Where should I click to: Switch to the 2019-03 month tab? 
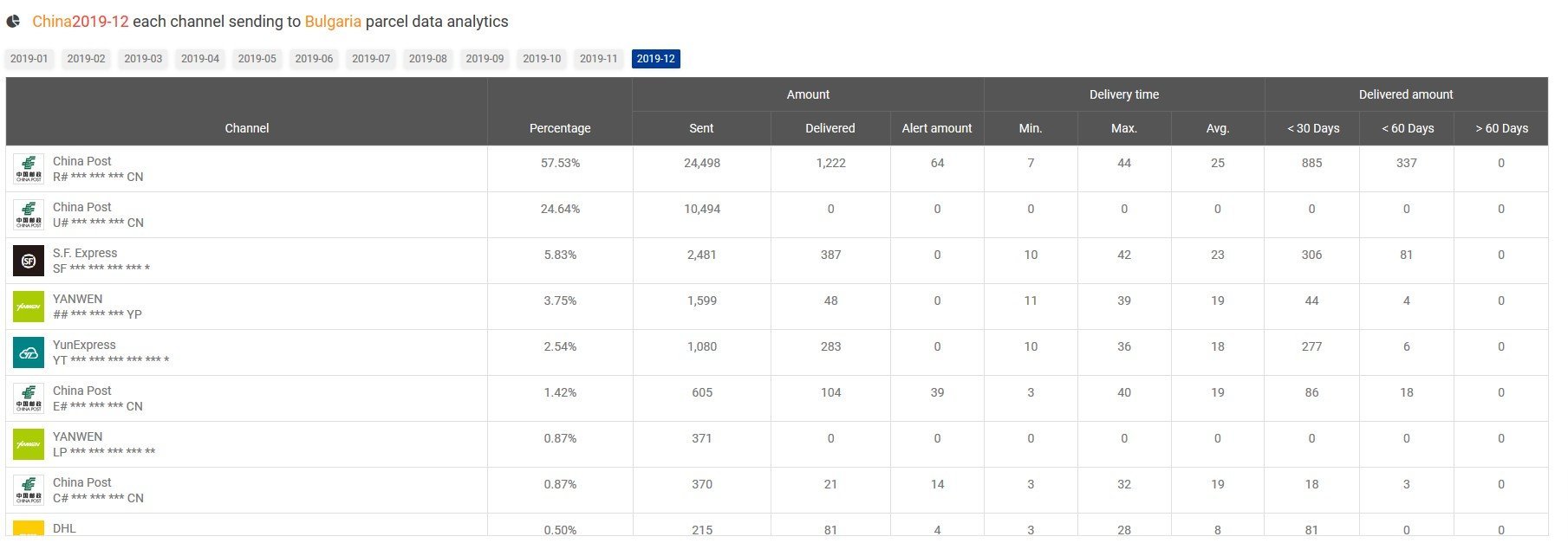143,59
